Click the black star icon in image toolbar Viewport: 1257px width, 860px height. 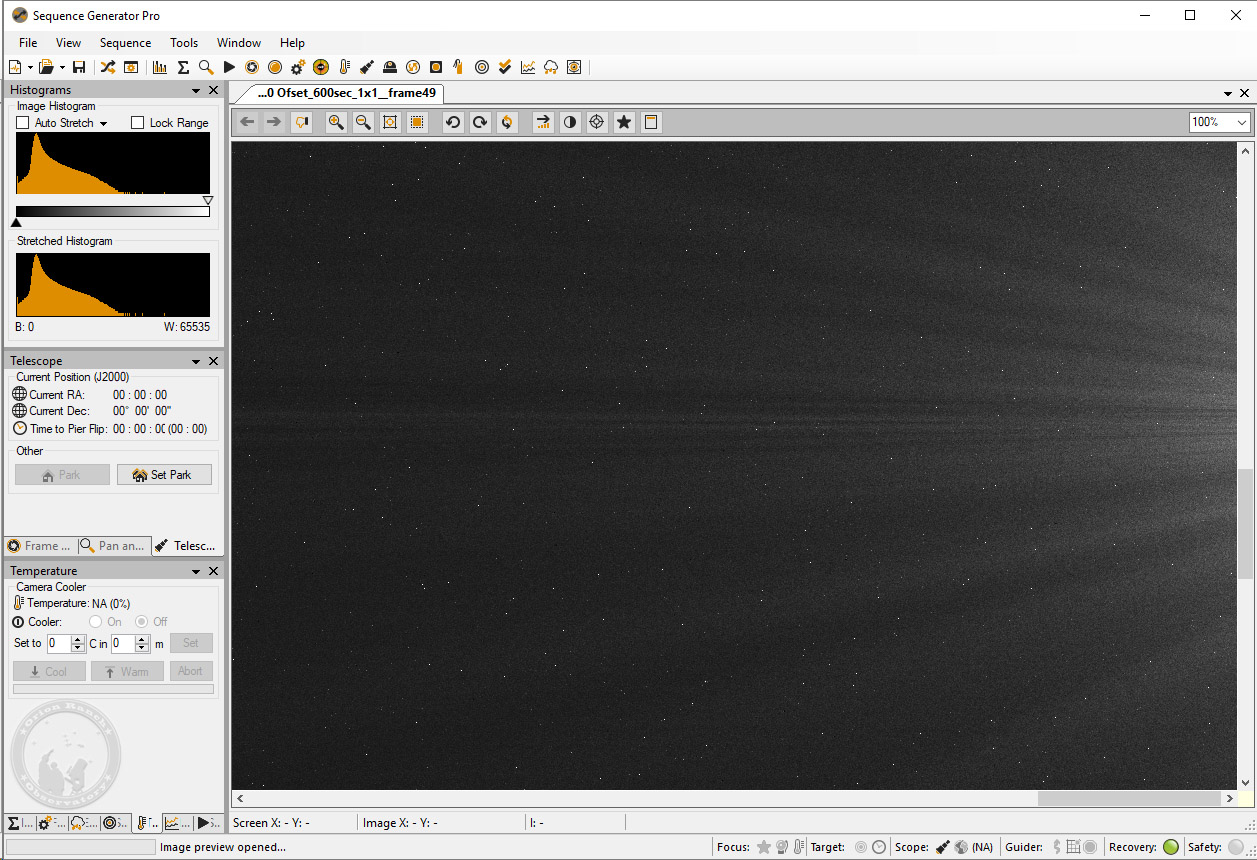[x=624, y=122]
